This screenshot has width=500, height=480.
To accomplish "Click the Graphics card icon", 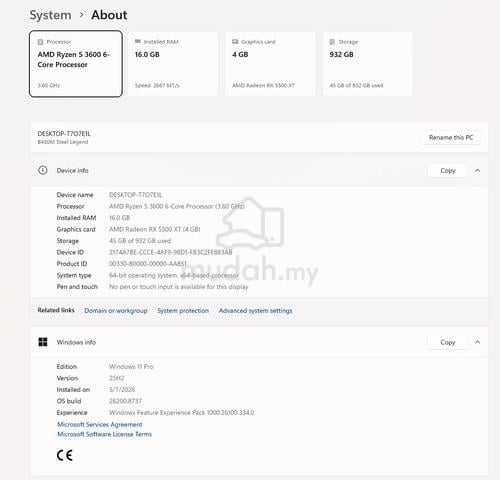I will pos(235,42).
